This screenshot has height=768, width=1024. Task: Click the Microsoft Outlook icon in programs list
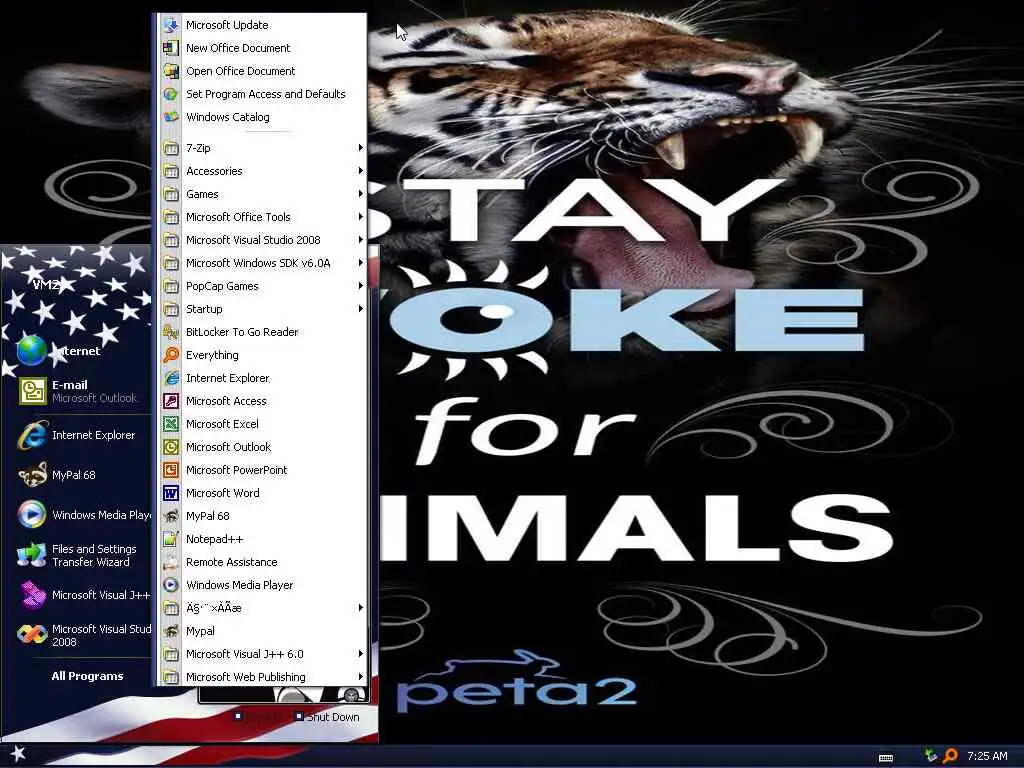(x=170, y=447)
